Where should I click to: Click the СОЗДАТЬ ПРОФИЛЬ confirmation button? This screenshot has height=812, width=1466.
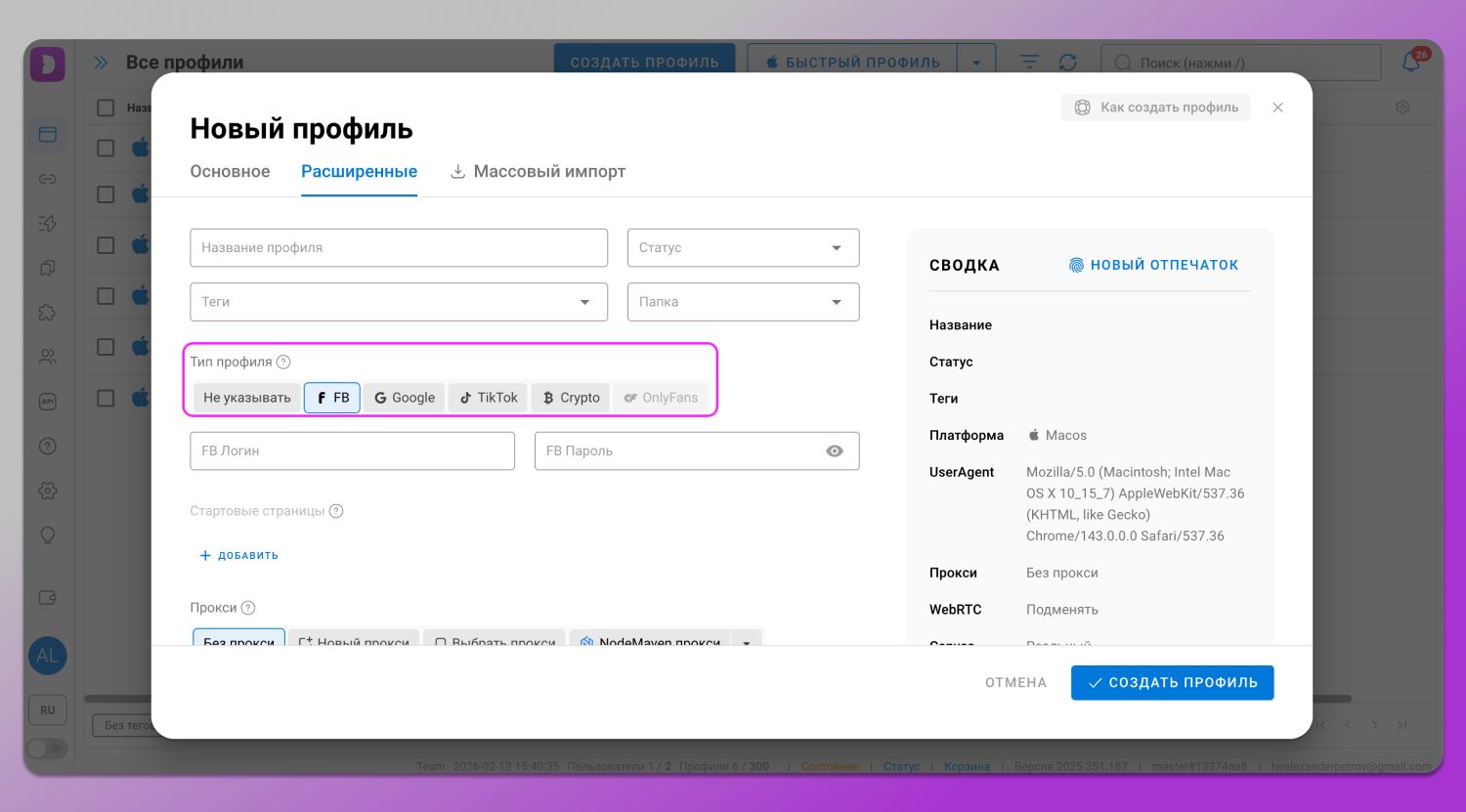click(1172, 682)
